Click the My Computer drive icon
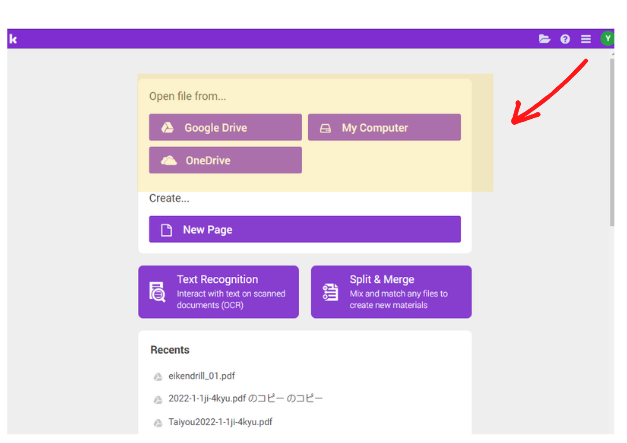 (x=325, y=128)
